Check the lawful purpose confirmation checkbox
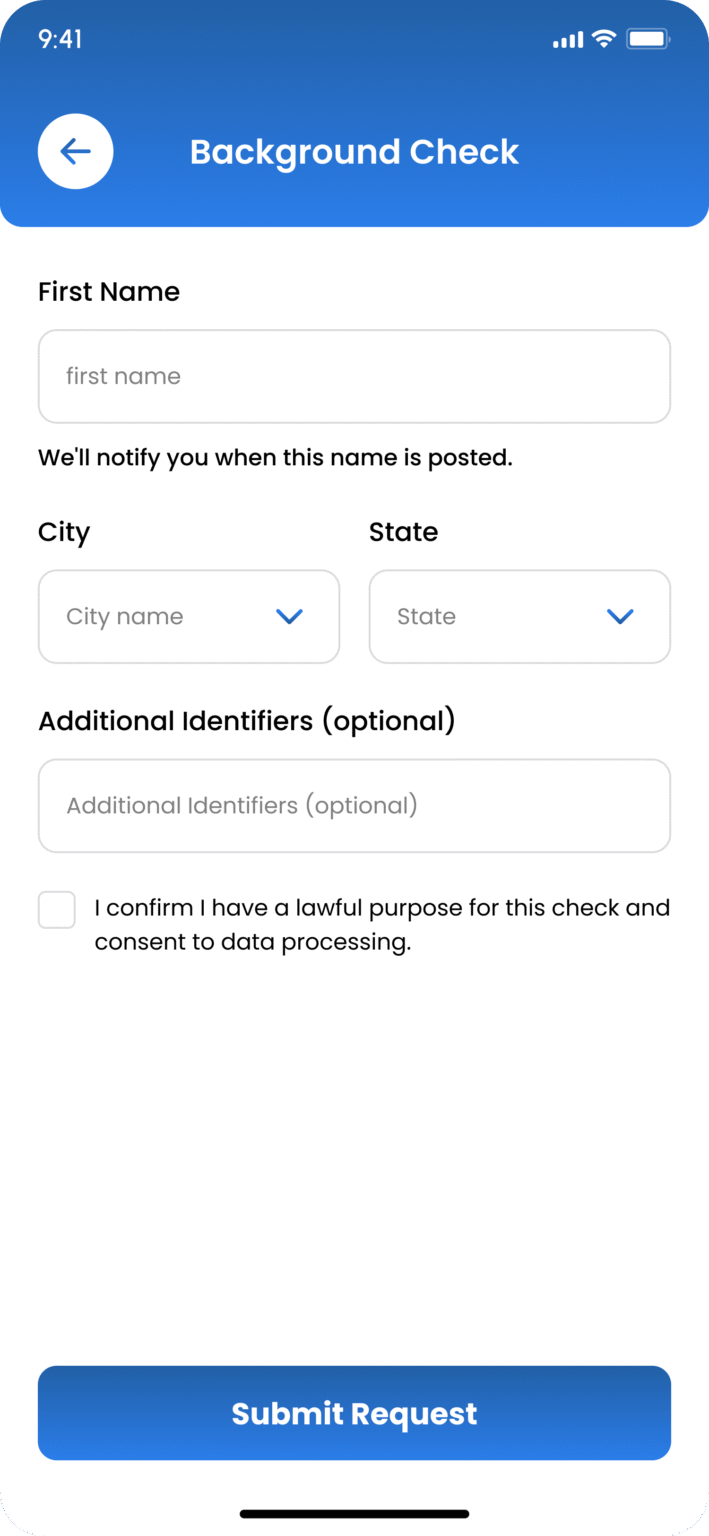The width and height of the screenshot is (709, 1536). [57, 910]
